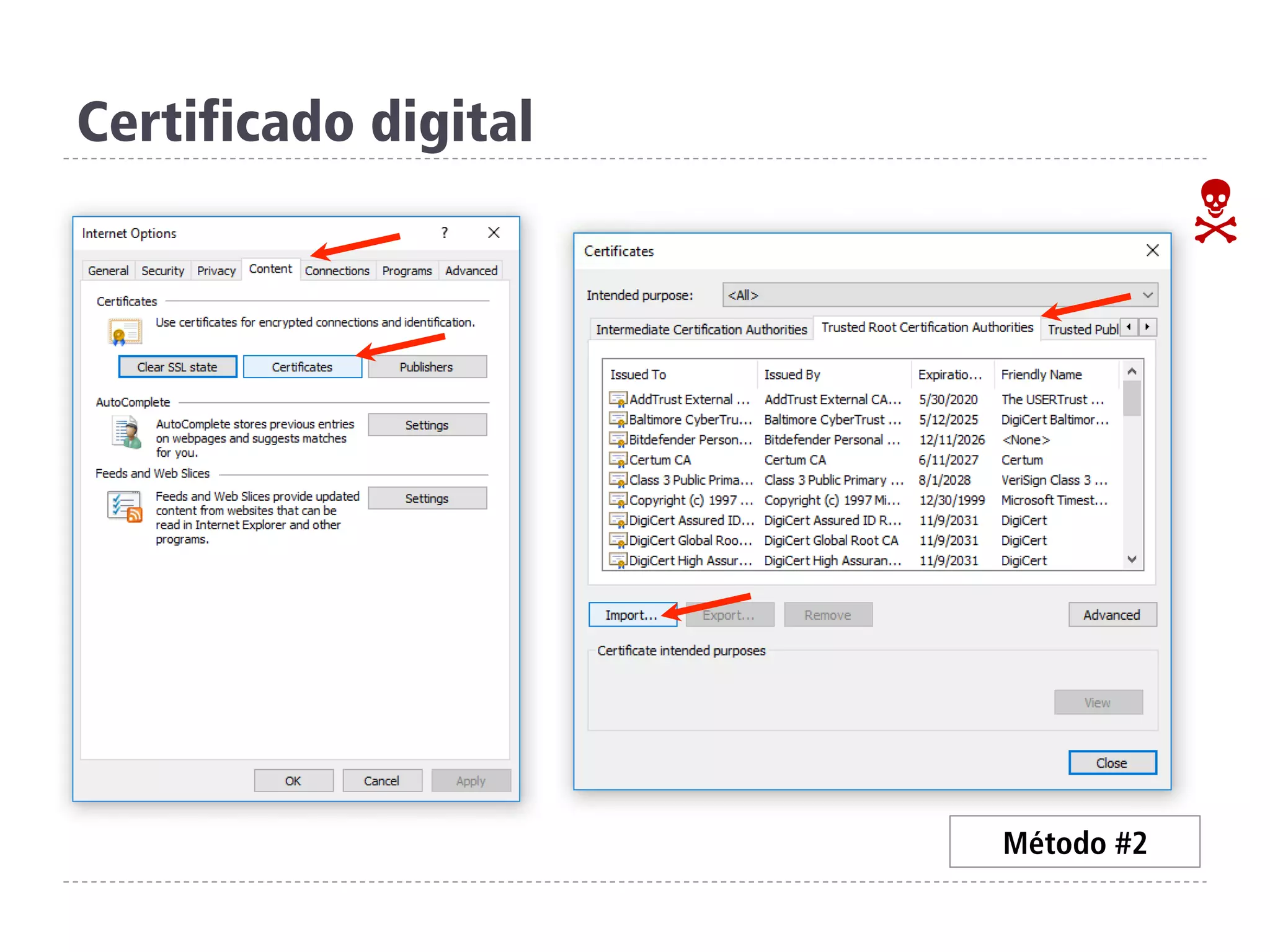
Task: Open AutoComplete Settings
Action: coord(427,425)
